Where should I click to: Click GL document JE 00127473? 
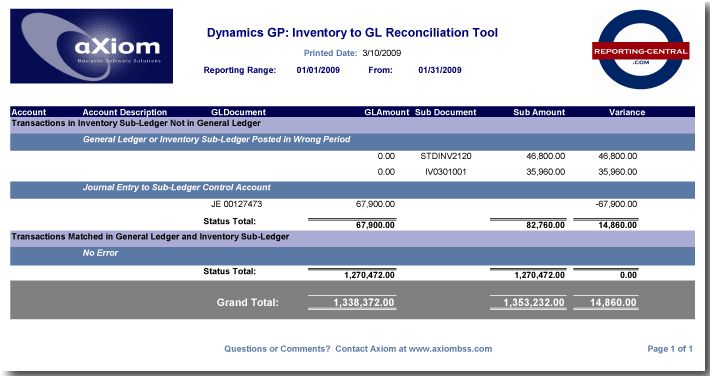coord(237,204)
